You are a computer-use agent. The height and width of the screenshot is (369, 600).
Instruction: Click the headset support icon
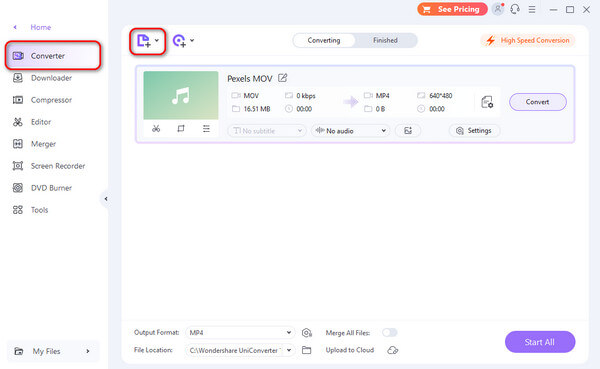515,9
